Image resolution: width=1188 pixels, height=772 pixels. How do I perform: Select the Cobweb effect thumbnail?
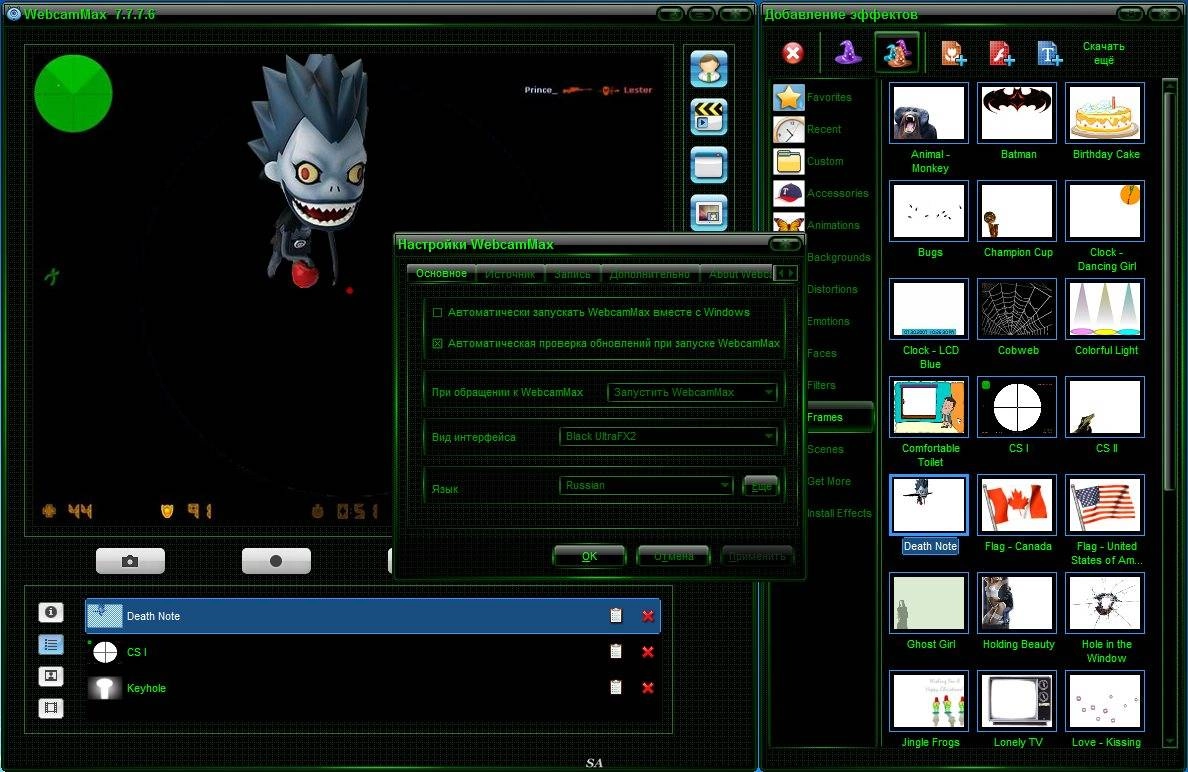coord(1017,309)
